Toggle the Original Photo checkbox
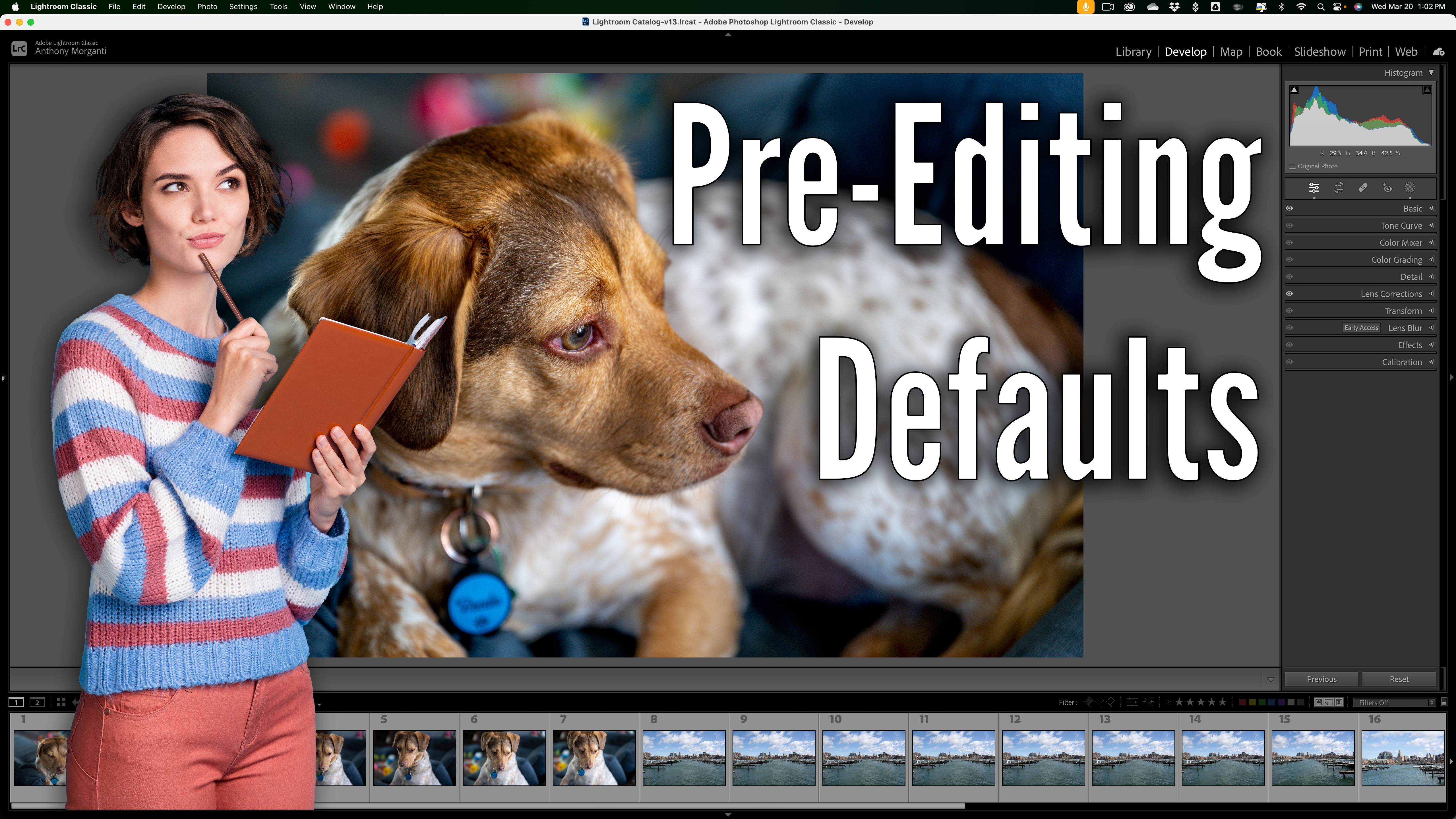 pyautogui.click(x=1293, y=166)
